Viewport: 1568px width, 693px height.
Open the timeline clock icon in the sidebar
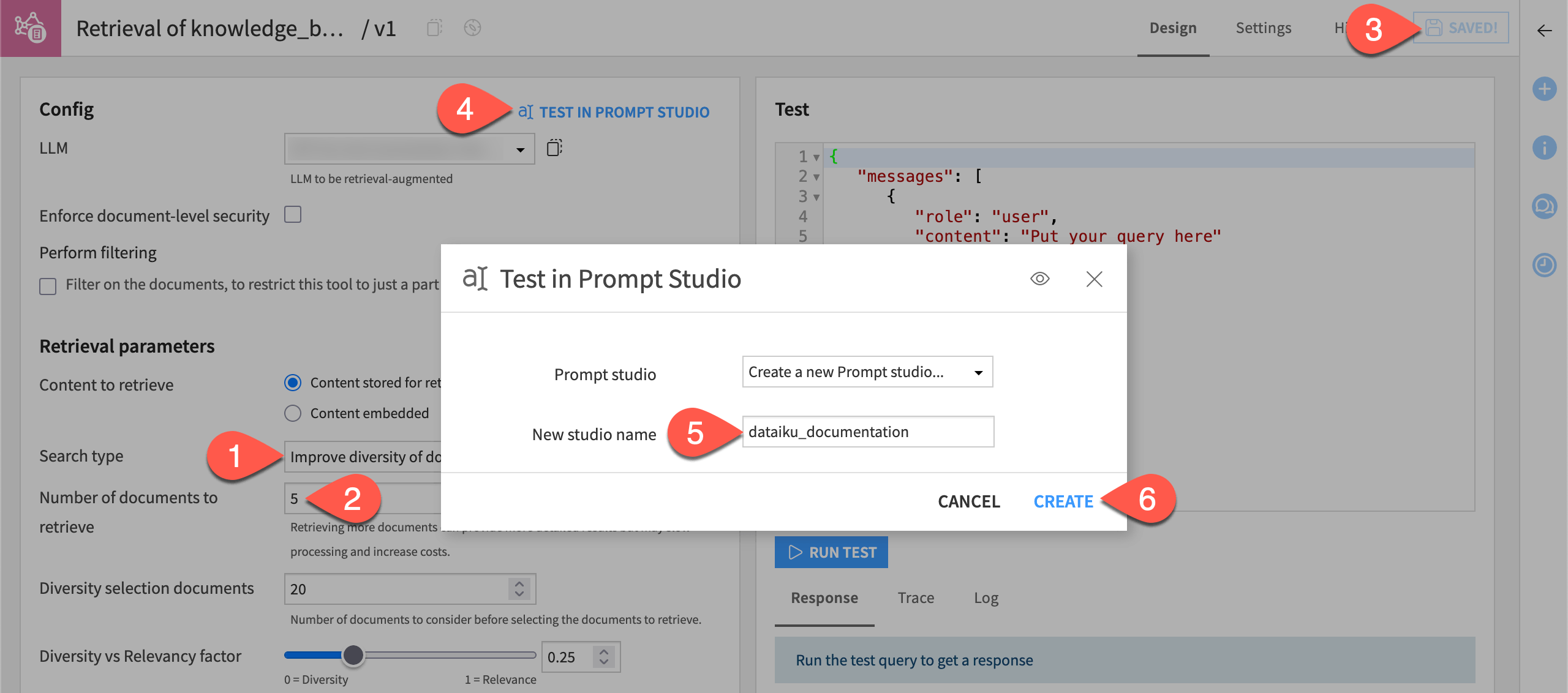click(1544, 265)
